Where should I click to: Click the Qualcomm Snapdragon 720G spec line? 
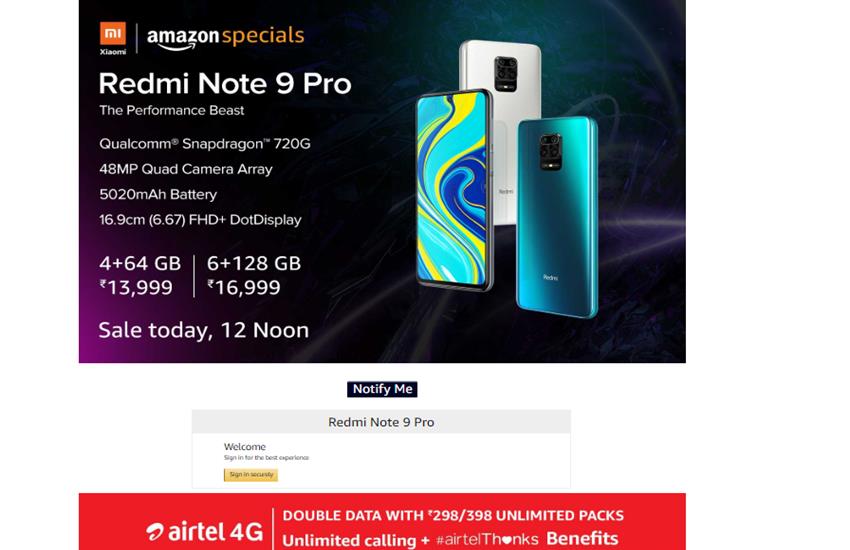coord(205,144)
